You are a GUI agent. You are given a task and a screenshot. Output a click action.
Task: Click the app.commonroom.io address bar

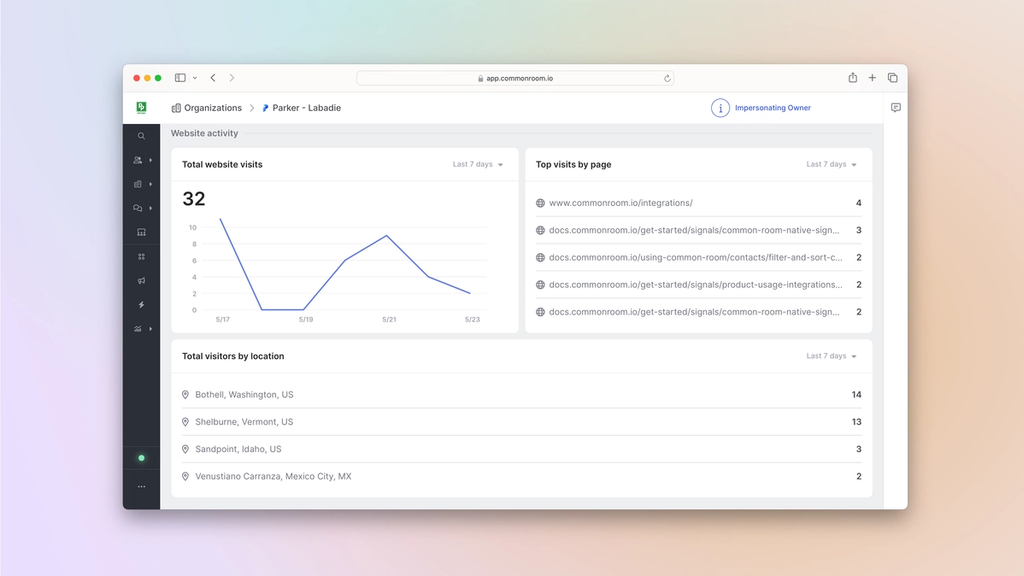pos(515,78)
